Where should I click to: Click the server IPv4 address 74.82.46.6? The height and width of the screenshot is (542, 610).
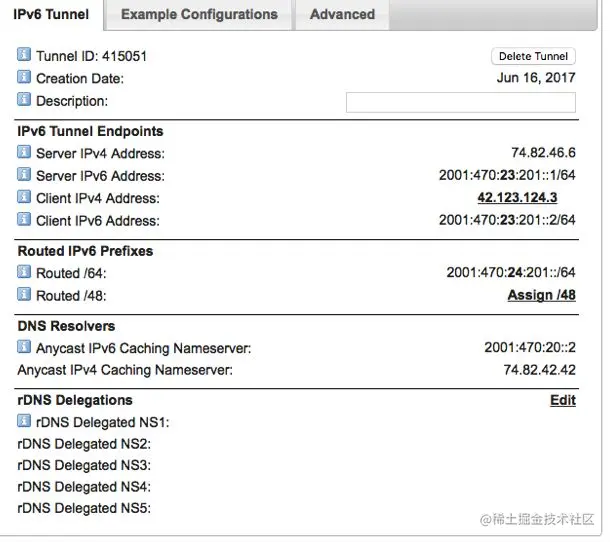(543, 153)
